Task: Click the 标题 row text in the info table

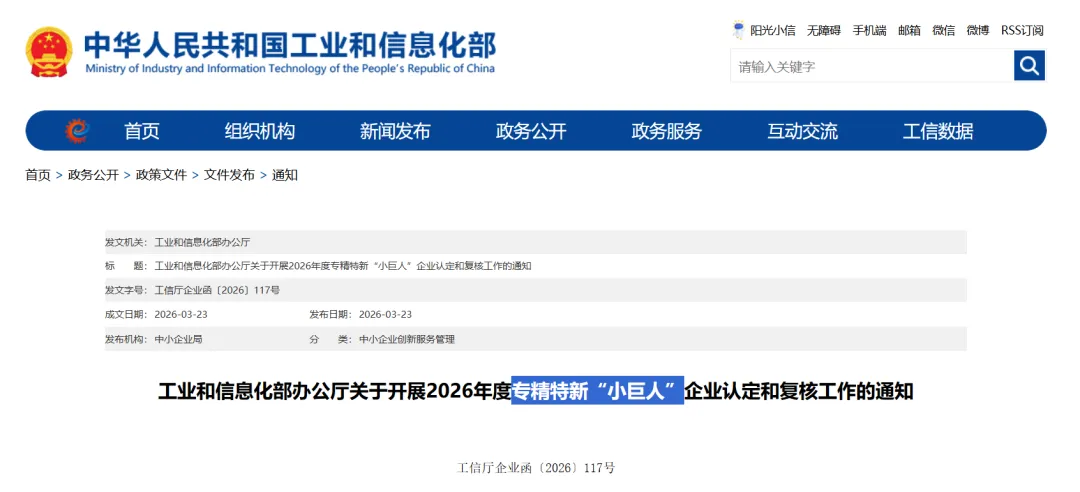Action: tap(343, 266)
